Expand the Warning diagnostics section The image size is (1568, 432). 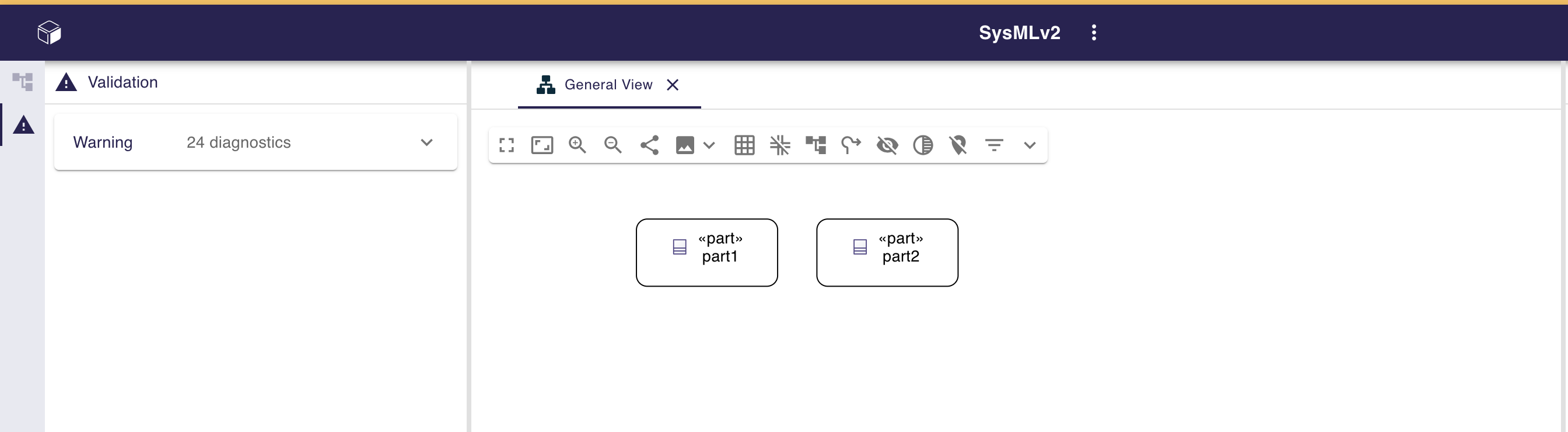click(426, 142)
